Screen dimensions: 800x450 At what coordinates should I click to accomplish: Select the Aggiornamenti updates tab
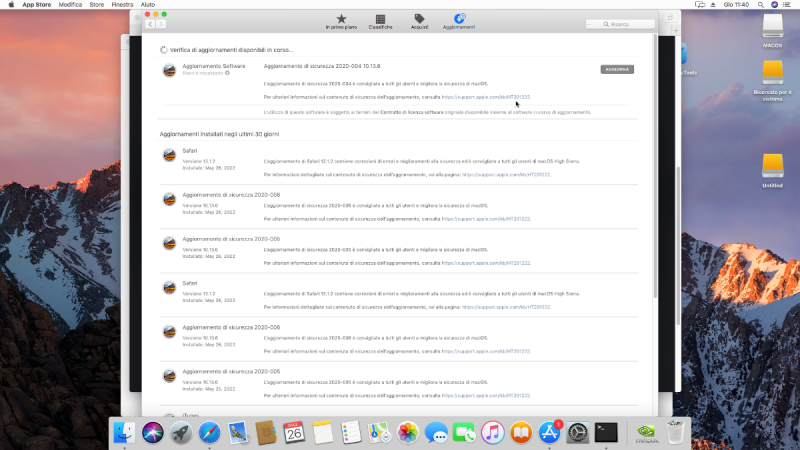459,20
